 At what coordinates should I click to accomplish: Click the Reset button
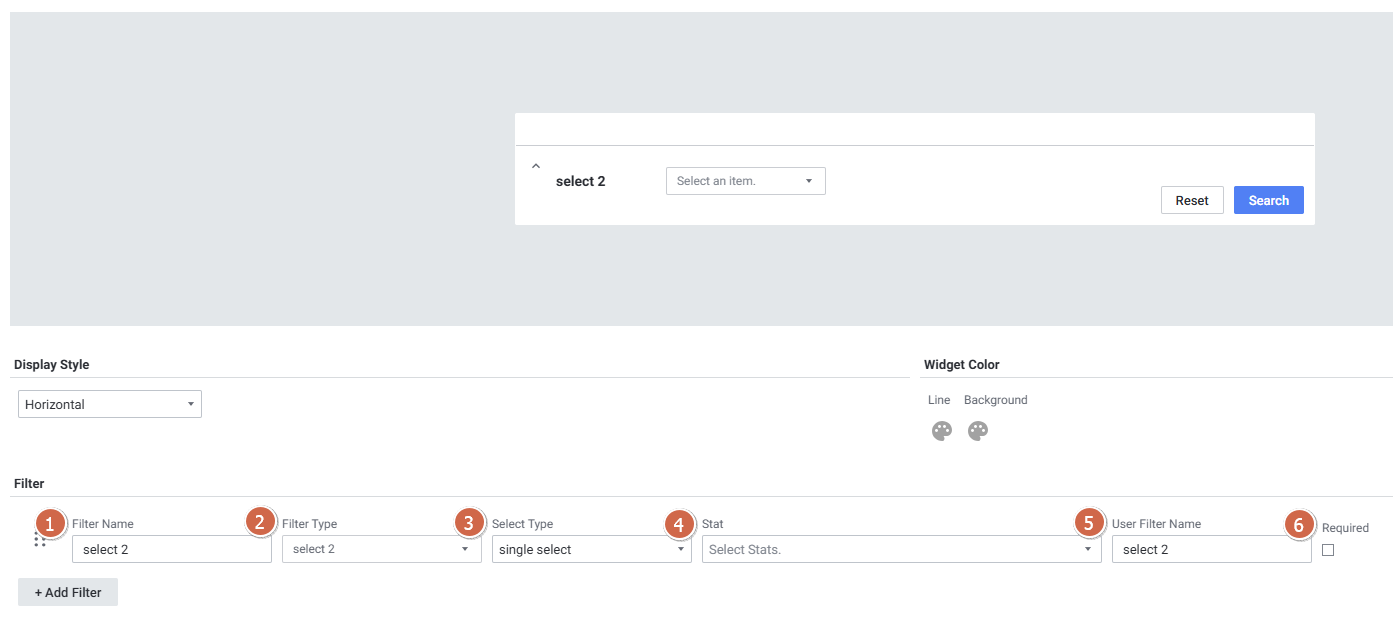(1192, 200)
